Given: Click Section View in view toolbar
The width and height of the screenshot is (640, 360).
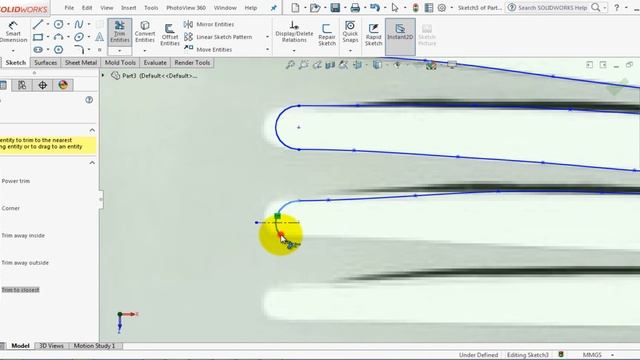Looking at the screenshot, I should click(330, 64).
